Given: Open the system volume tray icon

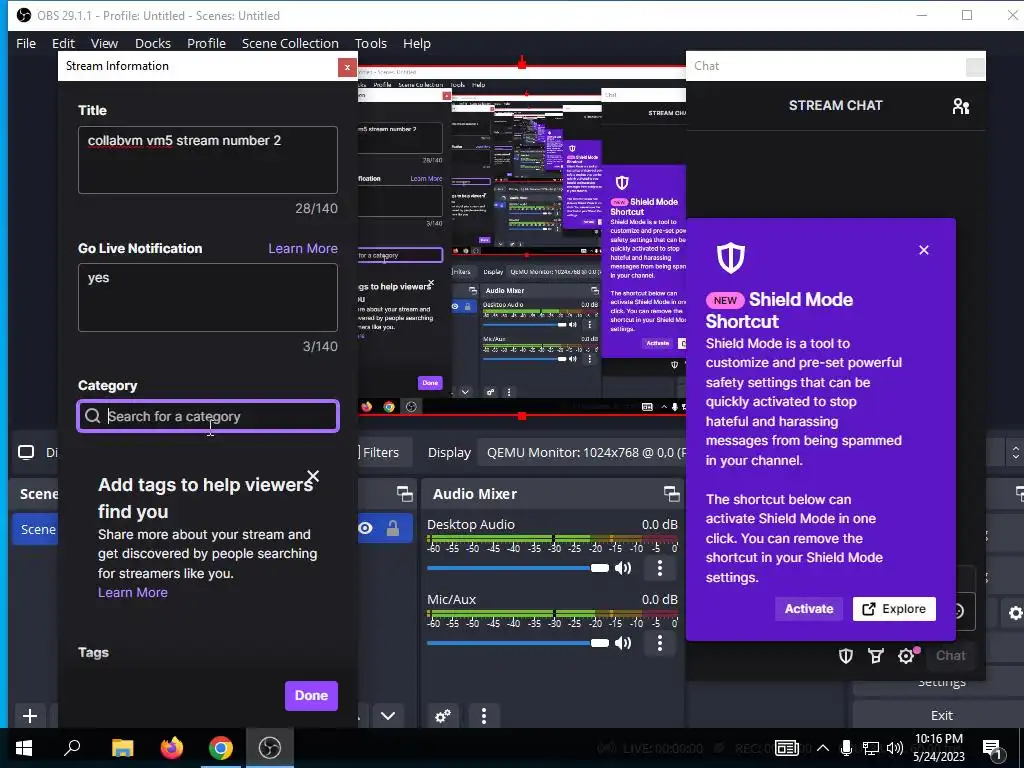Looking at the screenshot, I should point(895,748).
